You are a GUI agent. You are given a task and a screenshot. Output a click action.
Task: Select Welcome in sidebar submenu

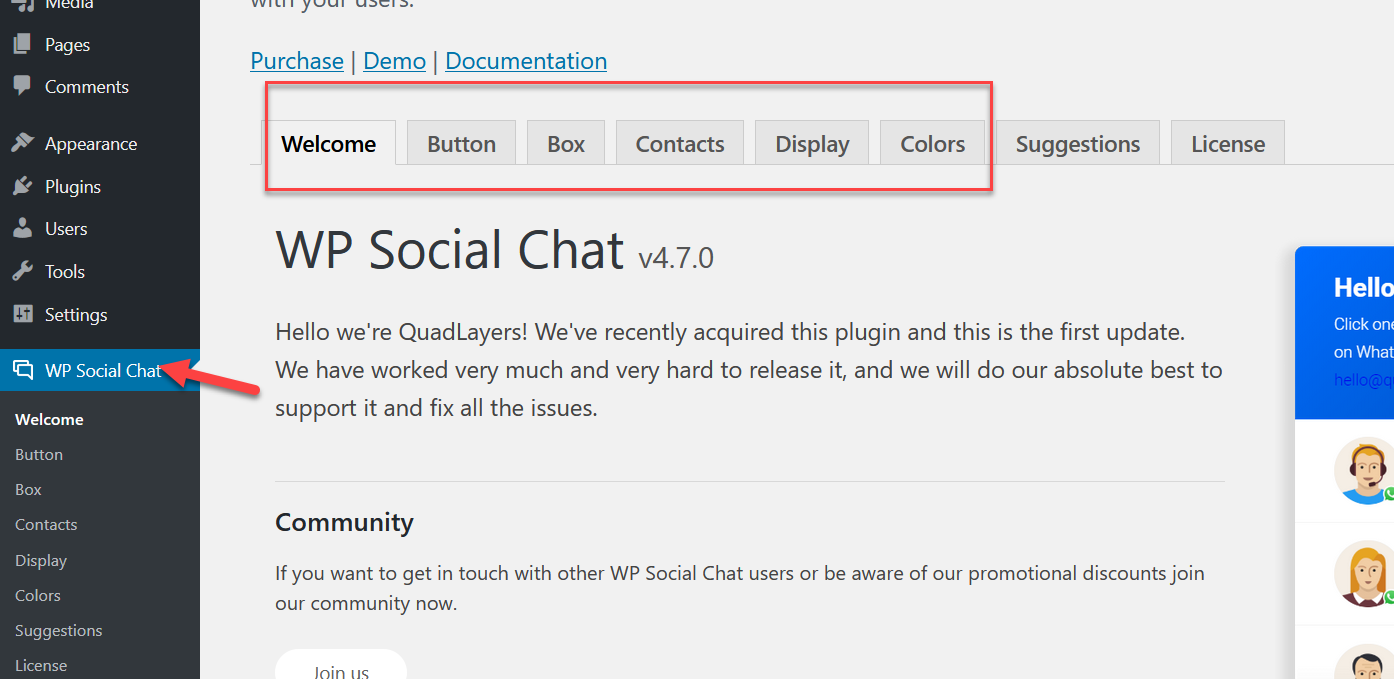coord(49,419)
